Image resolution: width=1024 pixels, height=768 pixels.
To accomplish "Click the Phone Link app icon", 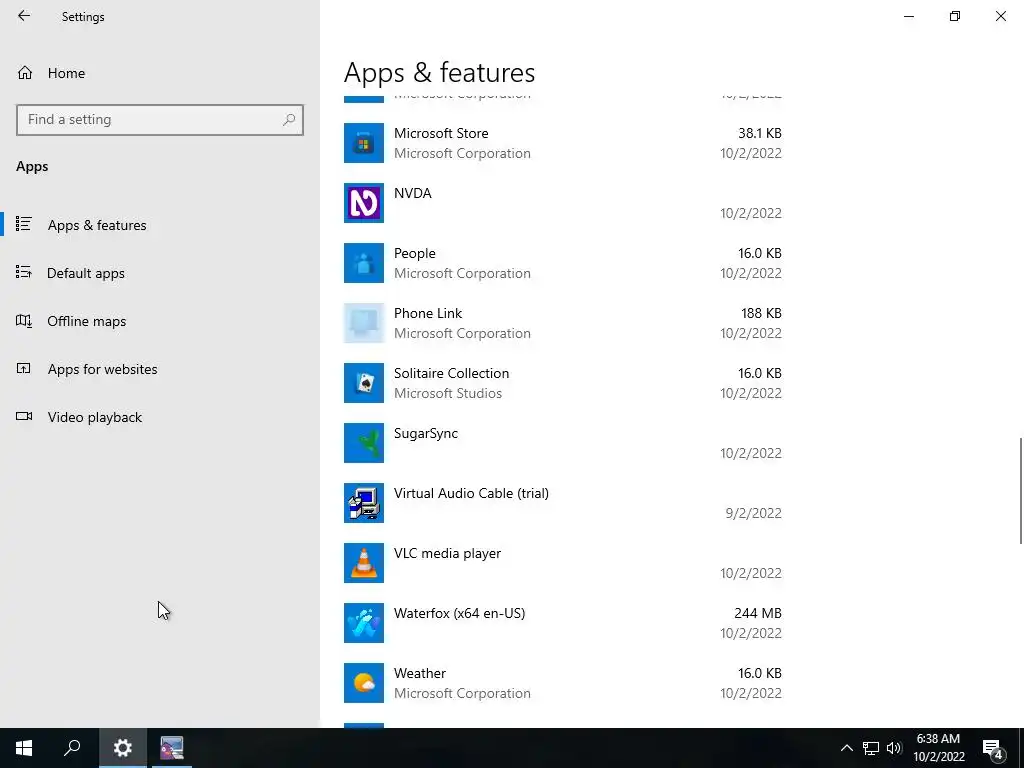I will [364, 323].
